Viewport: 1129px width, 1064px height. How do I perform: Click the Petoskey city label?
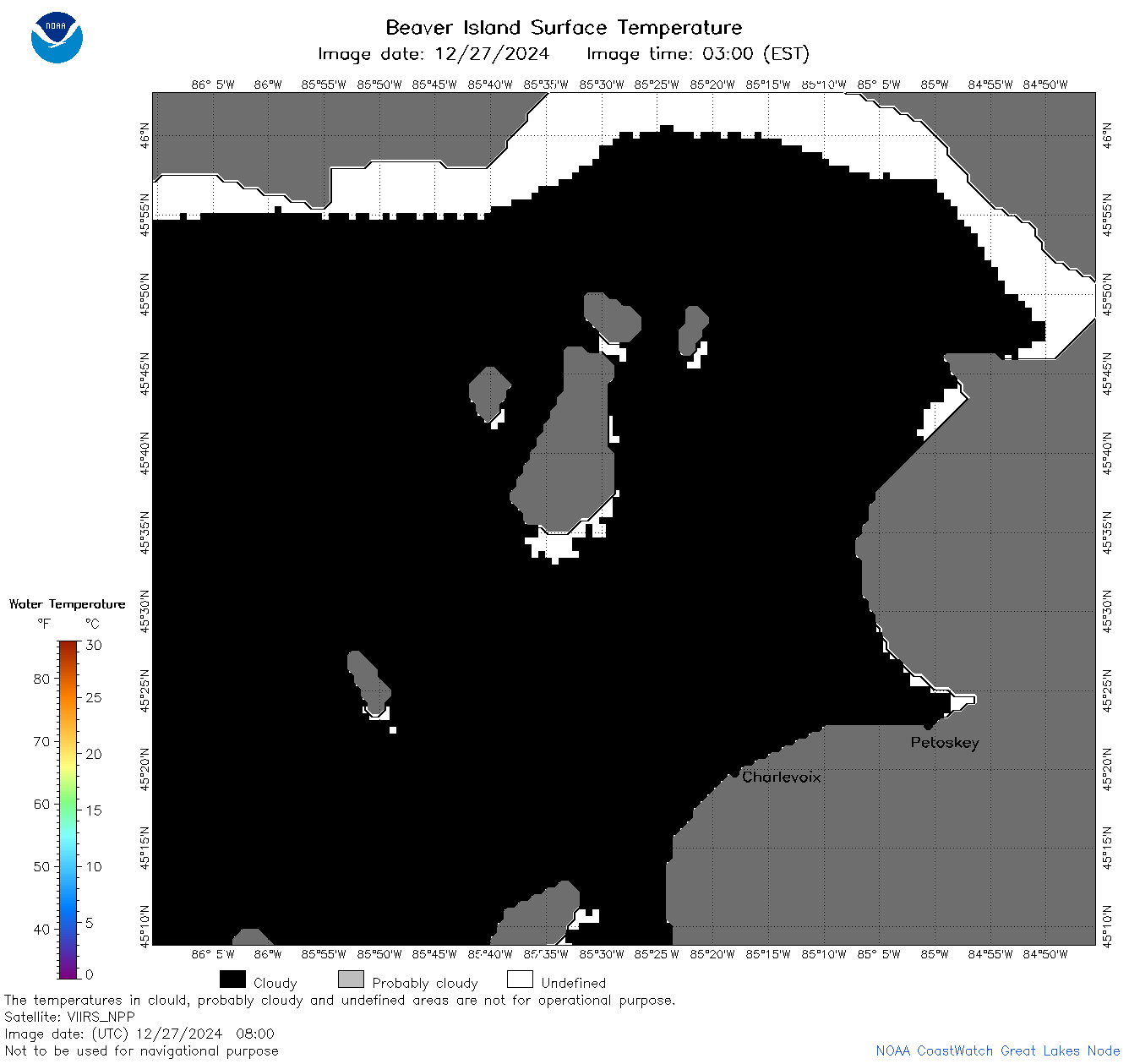[x=945, y=743]
